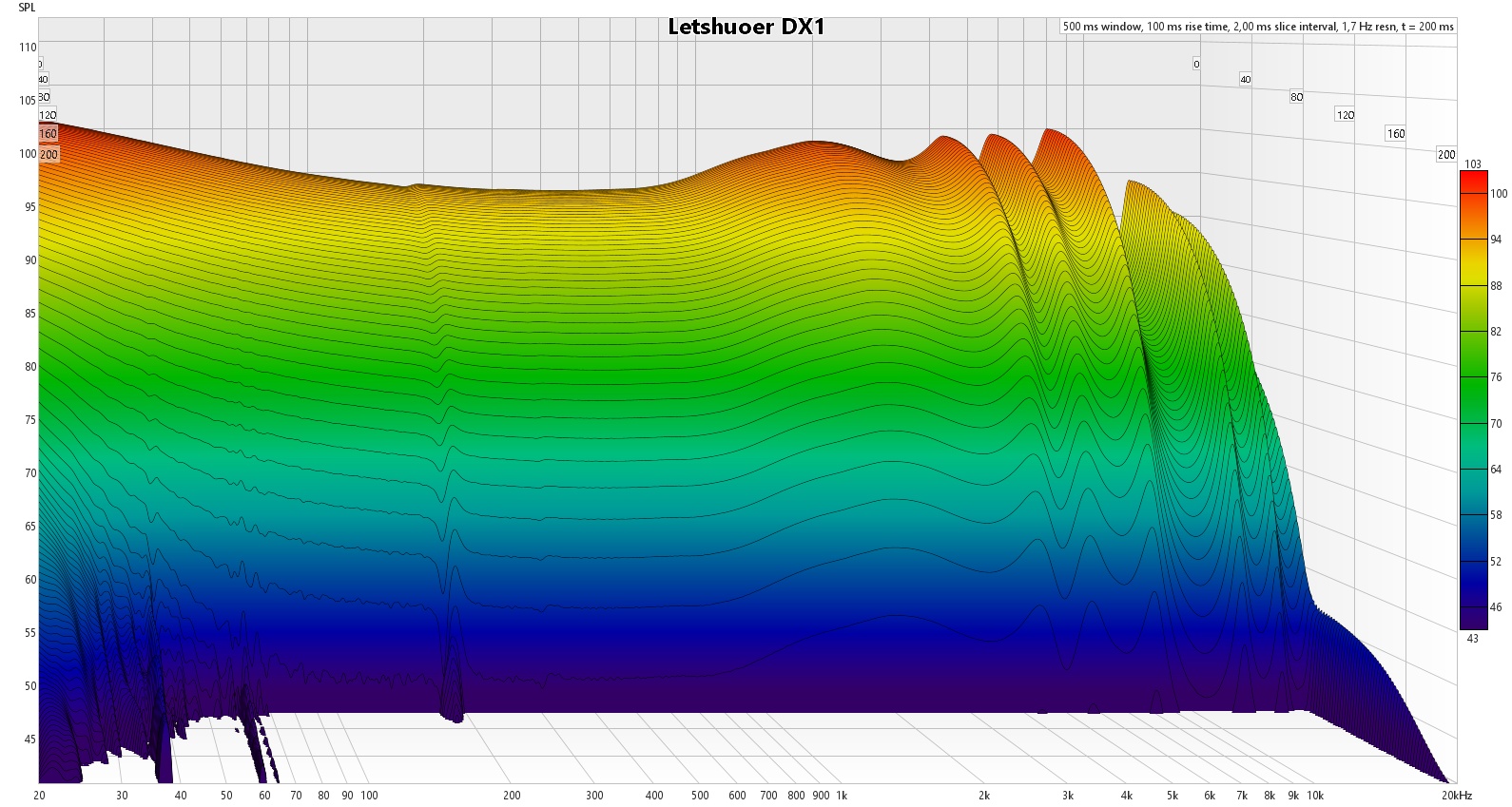Click the 10k frequency axis label
The width and height of the screenshot is (1512, 807).
(x=1315, y=796)
